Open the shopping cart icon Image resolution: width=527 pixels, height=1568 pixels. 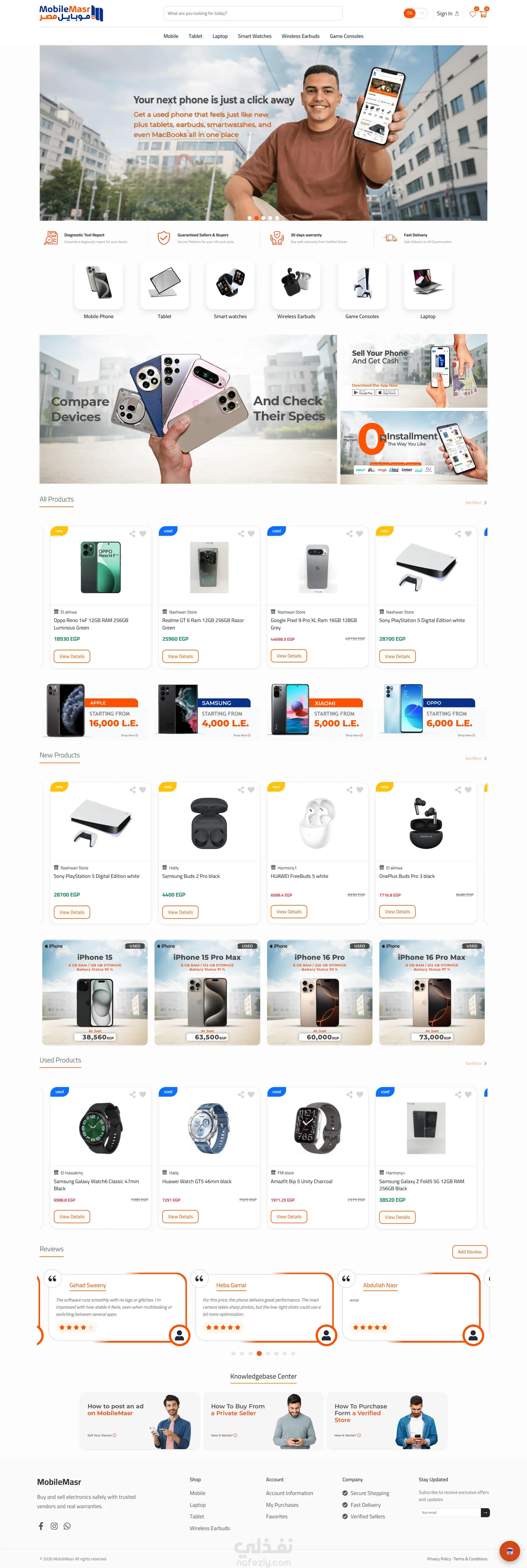pyautogui.click(x=483, y=14)
